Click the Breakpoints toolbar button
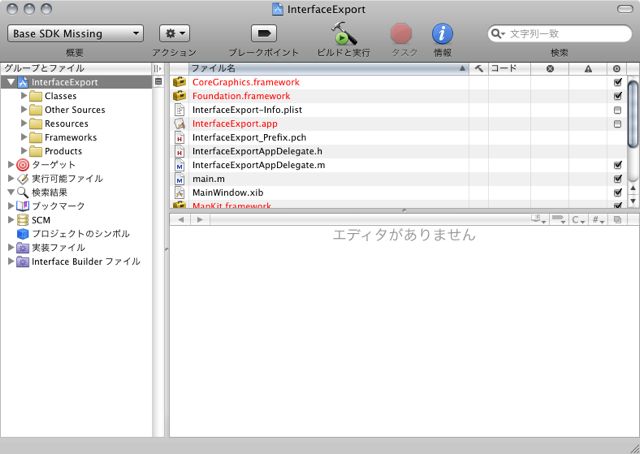This screenshot has height=454, width=640. click(x=264, y=33)
